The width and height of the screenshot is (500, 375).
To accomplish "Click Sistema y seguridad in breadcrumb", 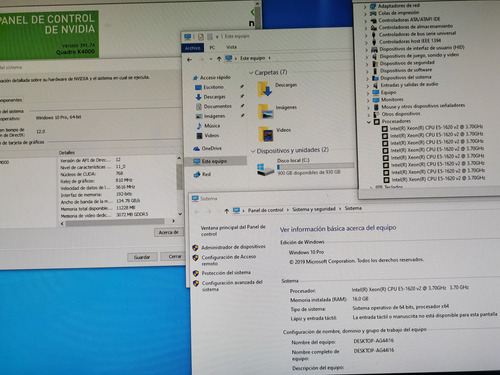I will [x=314, y=209].
